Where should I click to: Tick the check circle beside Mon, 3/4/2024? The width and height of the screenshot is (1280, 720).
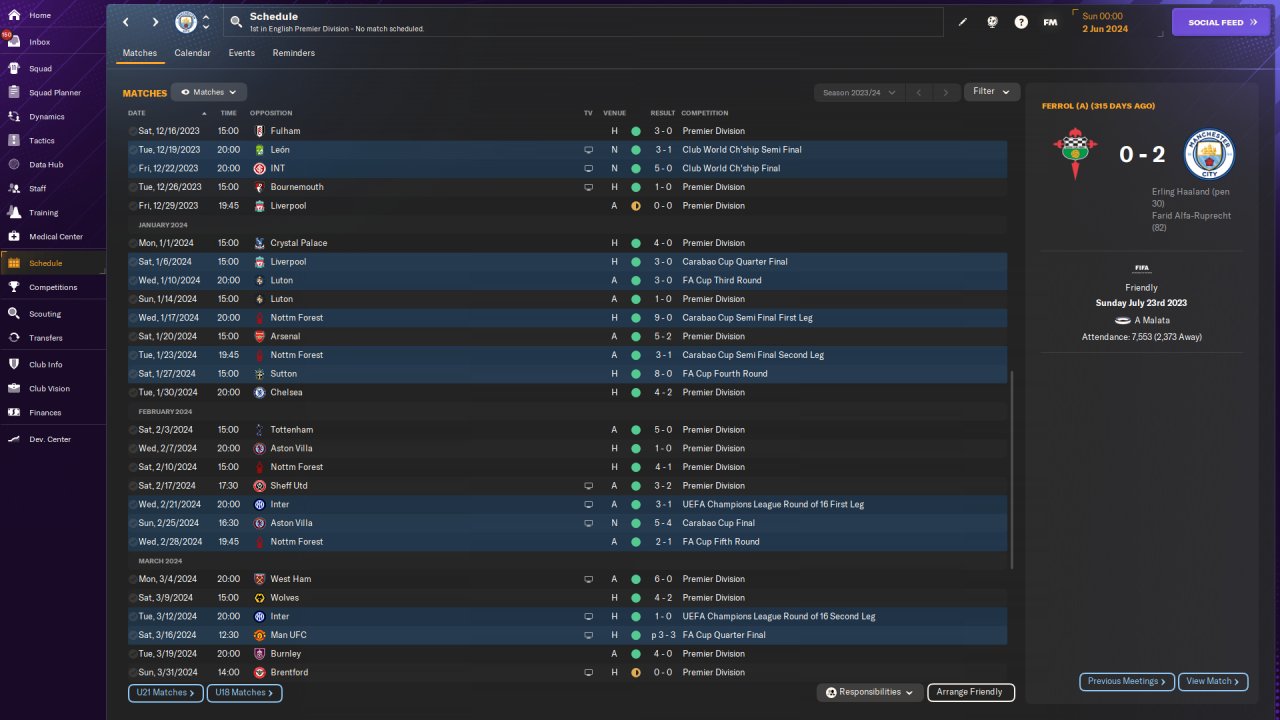click(x=133, y=579)
